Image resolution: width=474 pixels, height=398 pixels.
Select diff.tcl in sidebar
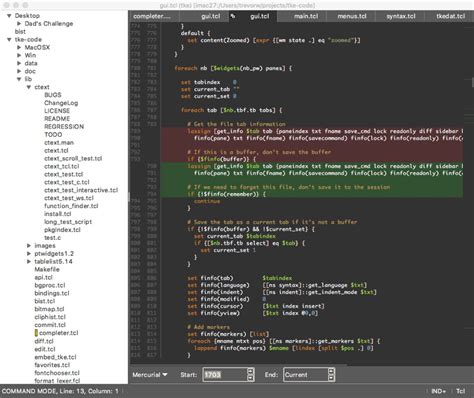(44, 341)
